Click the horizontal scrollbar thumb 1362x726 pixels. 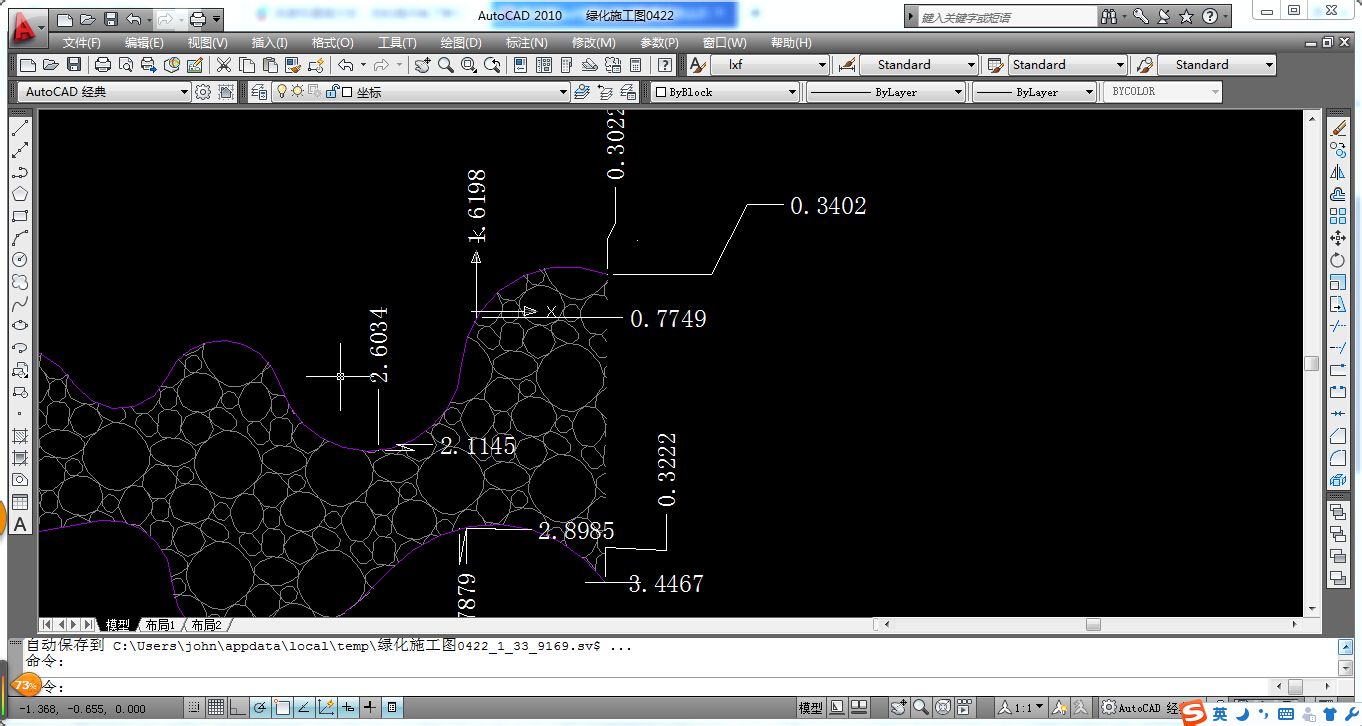[1093, 625]
